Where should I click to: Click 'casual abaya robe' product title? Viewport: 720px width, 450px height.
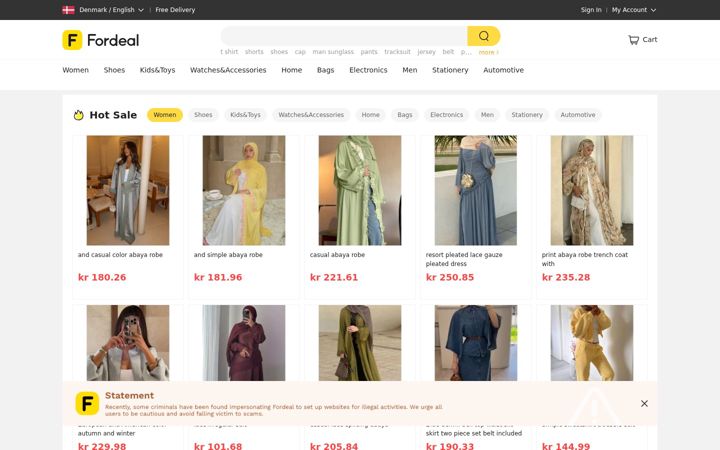tap(338, 255)
